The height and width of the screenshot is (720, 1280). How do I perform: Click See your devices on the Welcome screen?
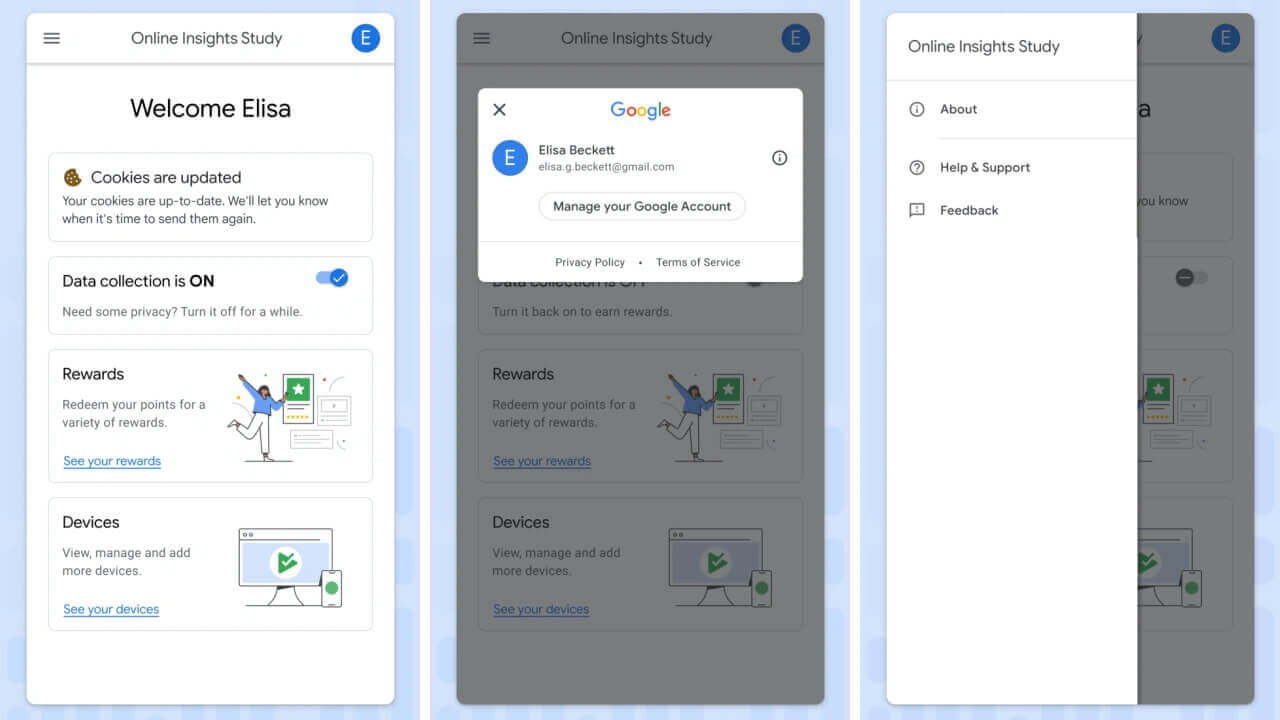[x=111, y=609]
